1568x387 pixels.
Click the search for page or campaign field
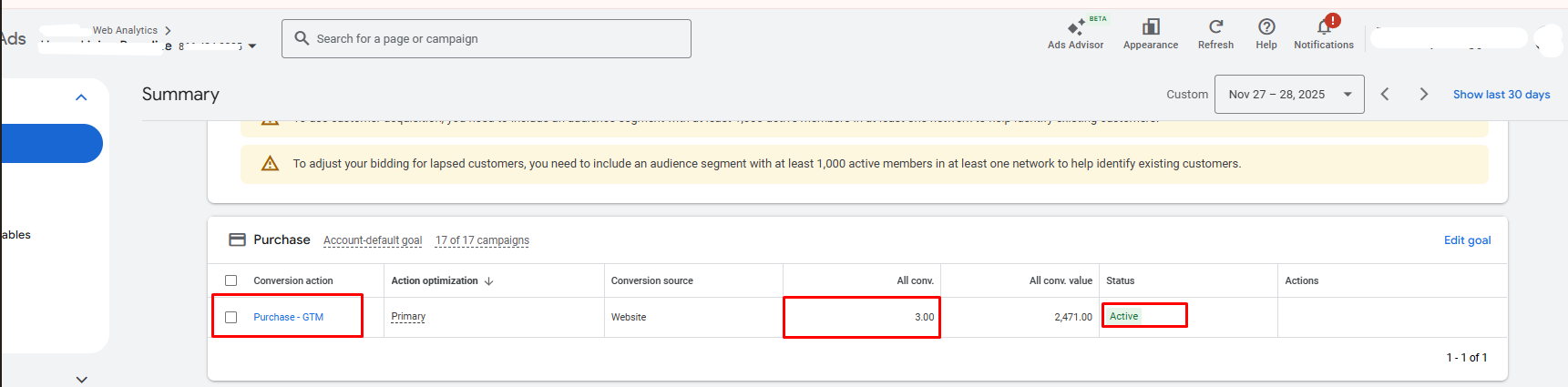[x=487, y=39]
